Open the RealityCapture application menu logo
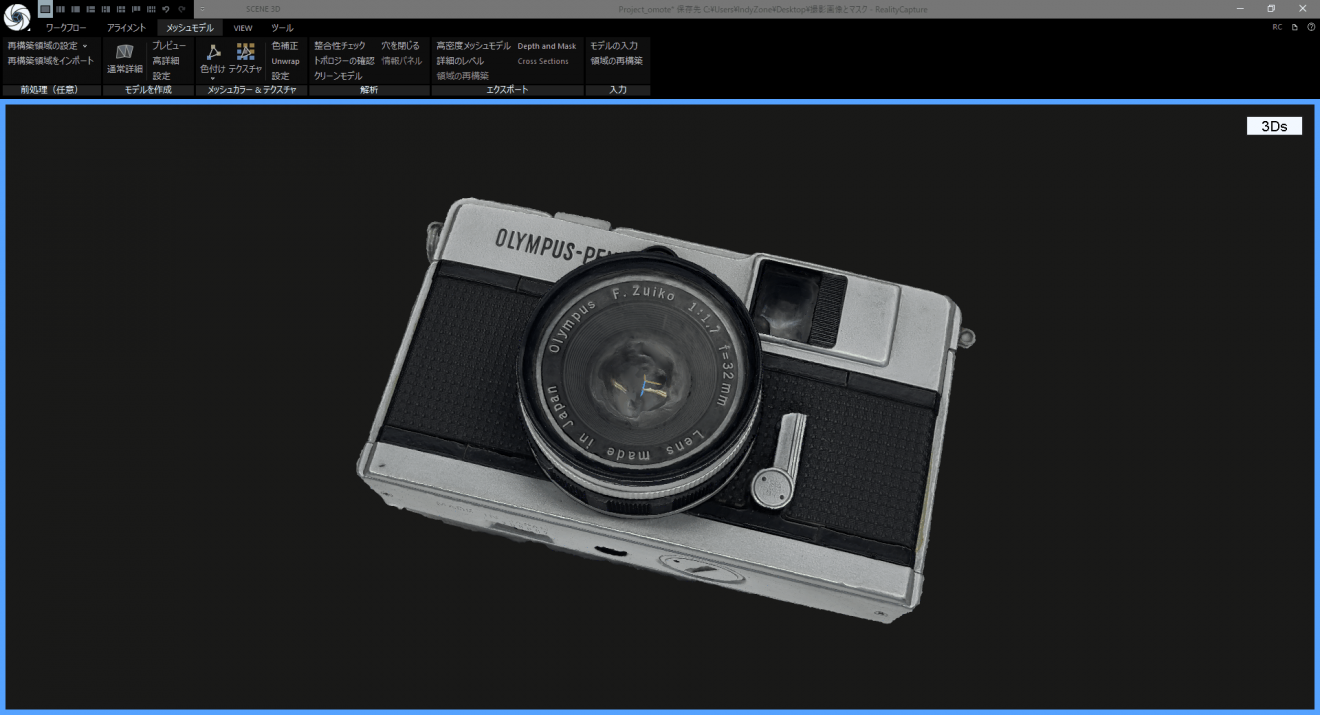Image resolution: width=1320 pixels, height=715 pixels. [15, 17]
